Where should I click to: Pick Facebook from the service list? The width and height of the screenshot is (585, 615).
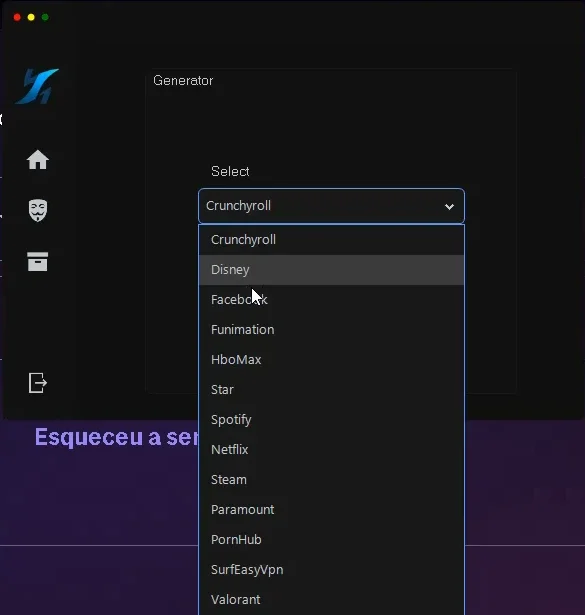point(331,300)
